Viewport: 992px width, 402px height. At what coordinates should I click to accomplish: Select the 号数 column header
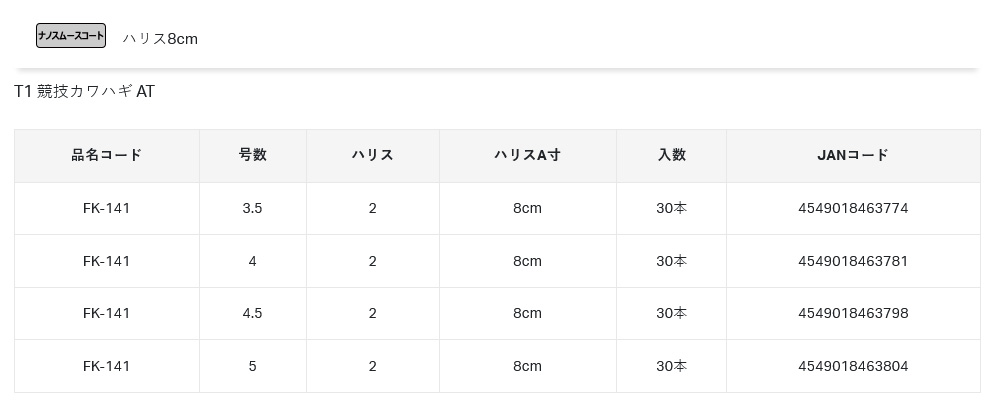point(252,155)
